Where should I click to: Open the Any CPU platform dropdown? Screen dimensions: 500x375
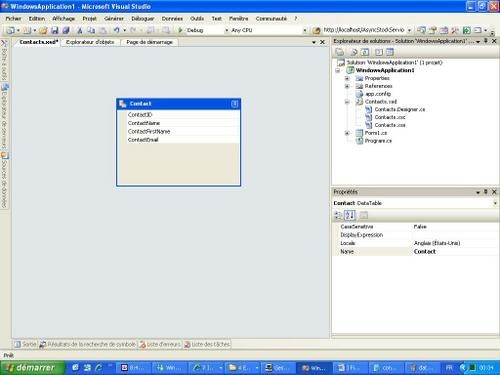[305, 30]
